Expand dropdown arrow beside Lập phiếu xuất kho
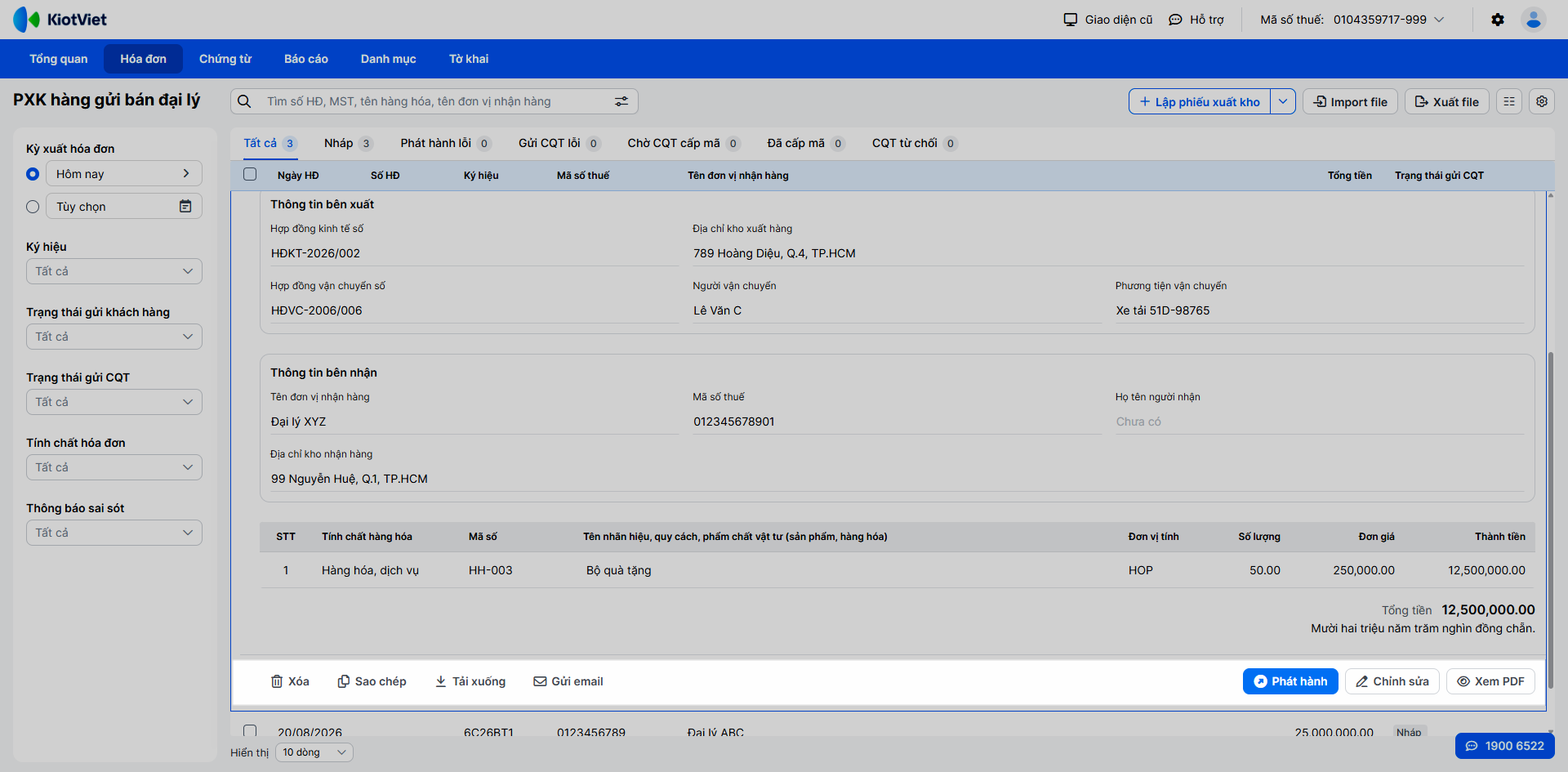 [1283, 101]
